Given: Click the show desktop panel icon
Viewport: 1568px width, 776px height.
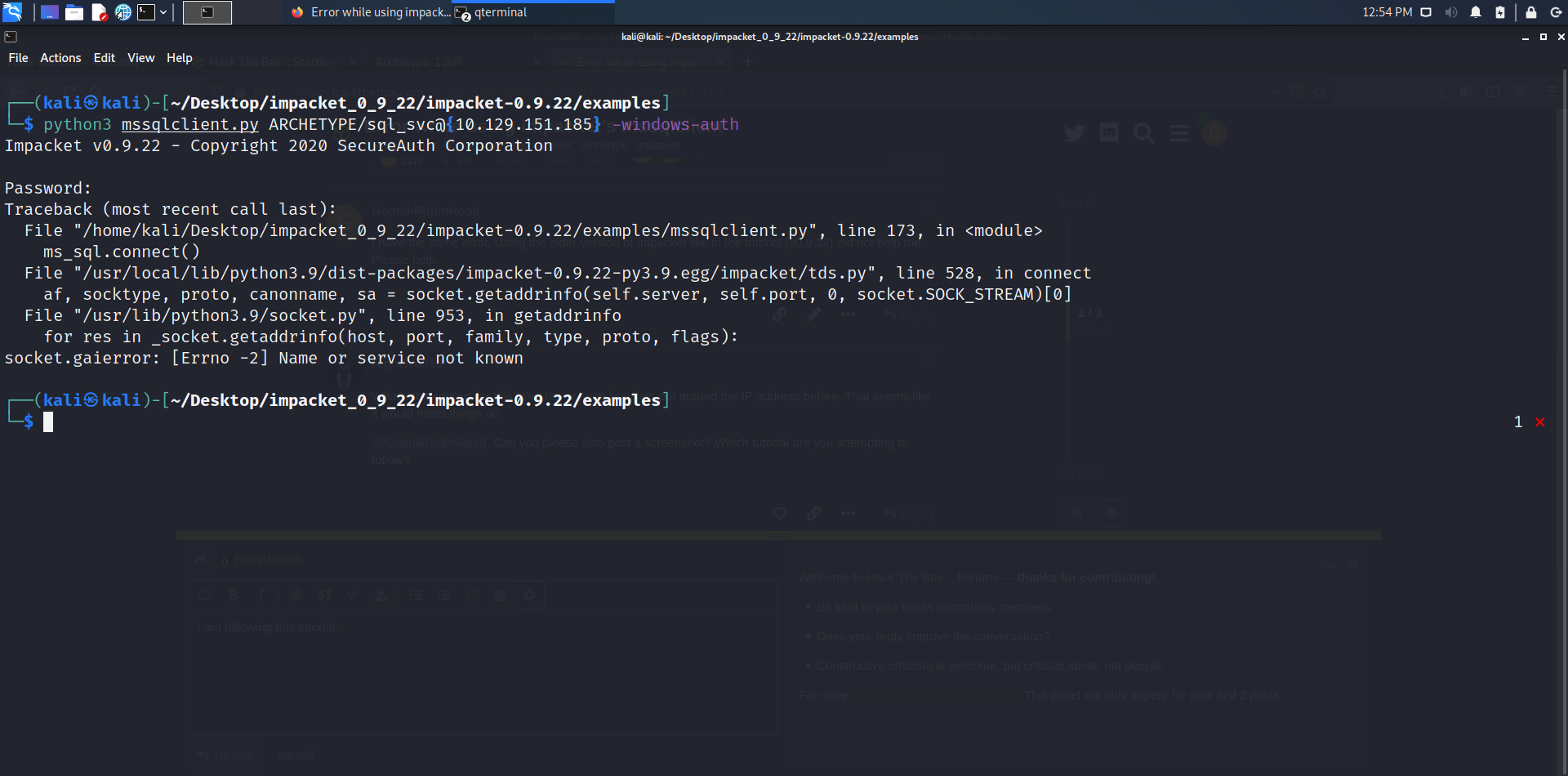Looking at the screenshot, I should point(50,12).
